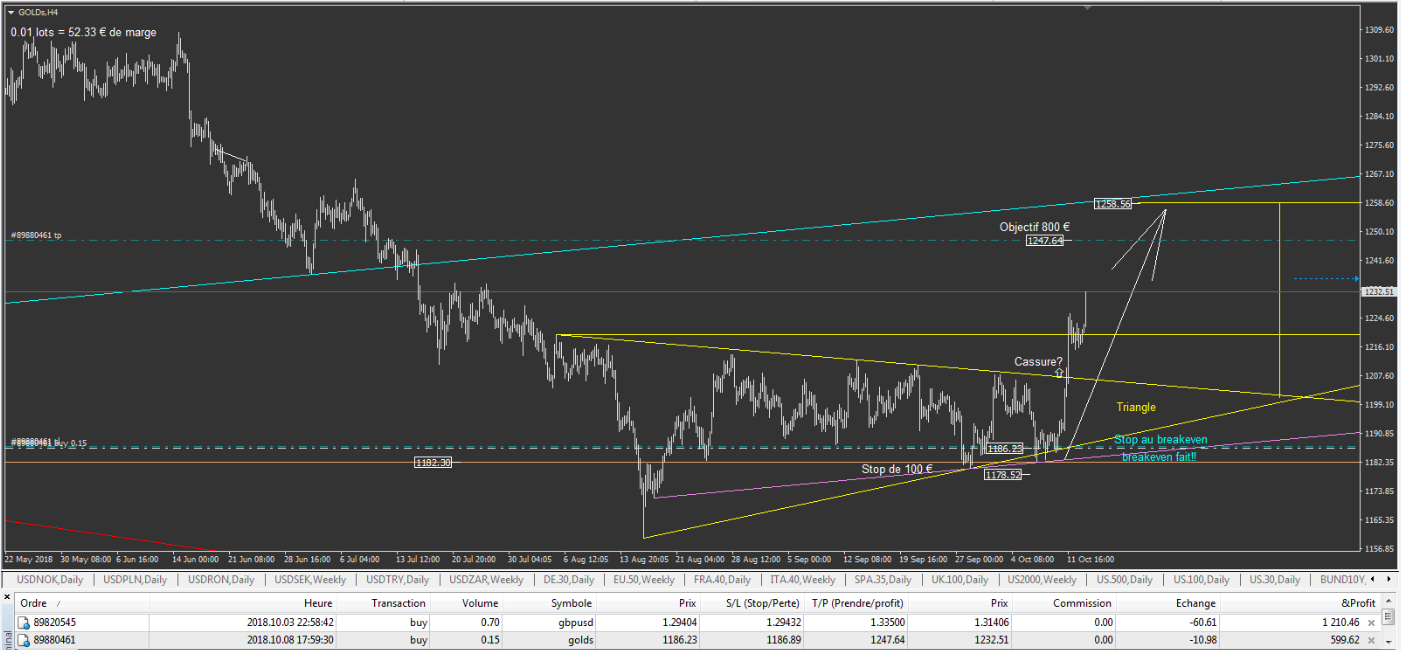Click the small up arrow below Cassure?

(x=1058, y=373)
